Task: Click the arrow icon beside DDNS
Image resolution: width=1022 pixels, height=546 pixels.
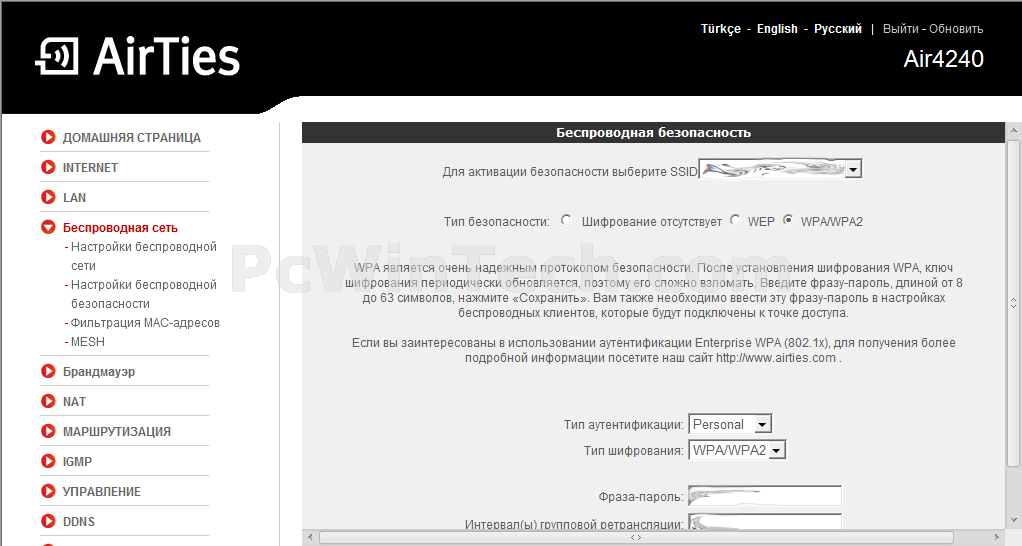Action: [x=48, y=521]
